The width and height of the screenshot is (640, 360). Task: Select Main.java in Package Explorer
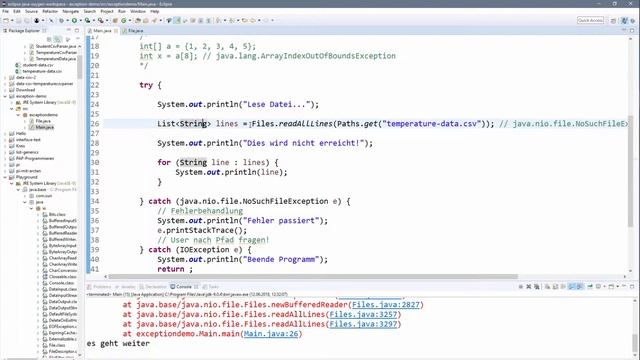tap(44, 127)
